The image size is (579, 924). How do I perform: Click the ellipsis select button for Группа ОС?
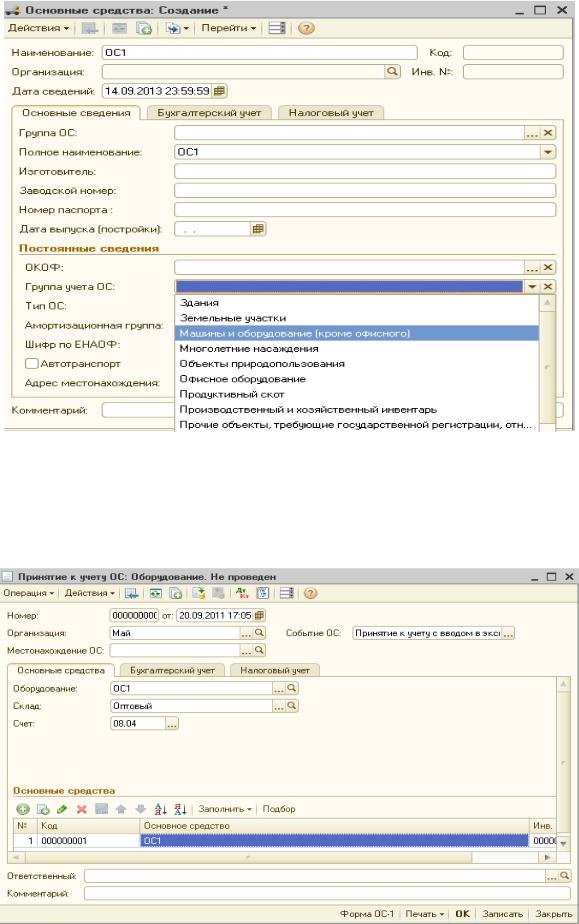(x=532, y=133)
